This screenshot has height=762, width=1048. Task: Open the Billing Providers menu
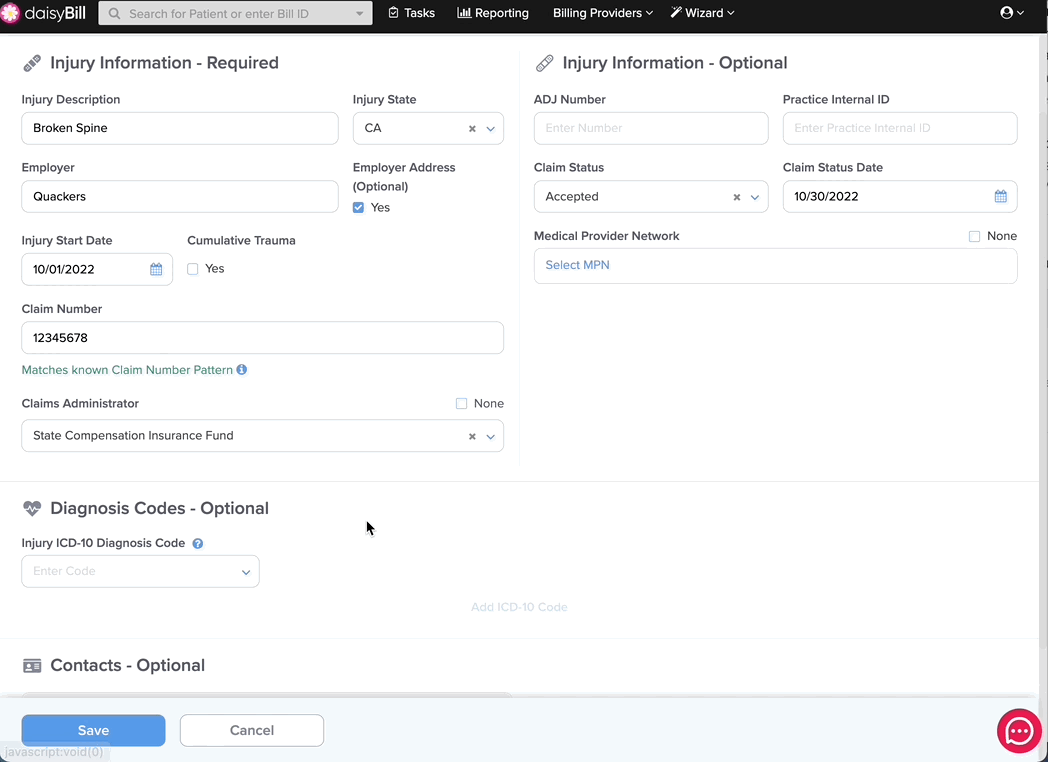(x=603, y=13)
